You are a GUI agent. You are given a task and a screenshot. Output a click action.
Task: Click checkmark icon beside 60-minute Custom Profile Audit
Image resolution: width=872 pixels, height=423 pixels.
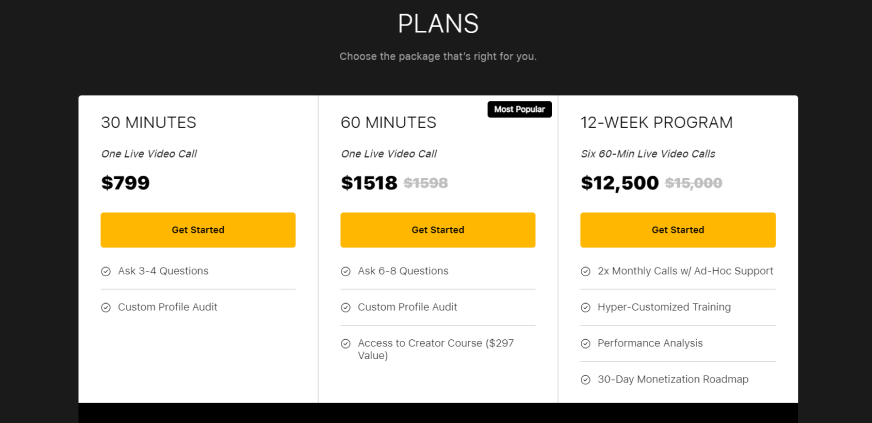tap(346, 307)
